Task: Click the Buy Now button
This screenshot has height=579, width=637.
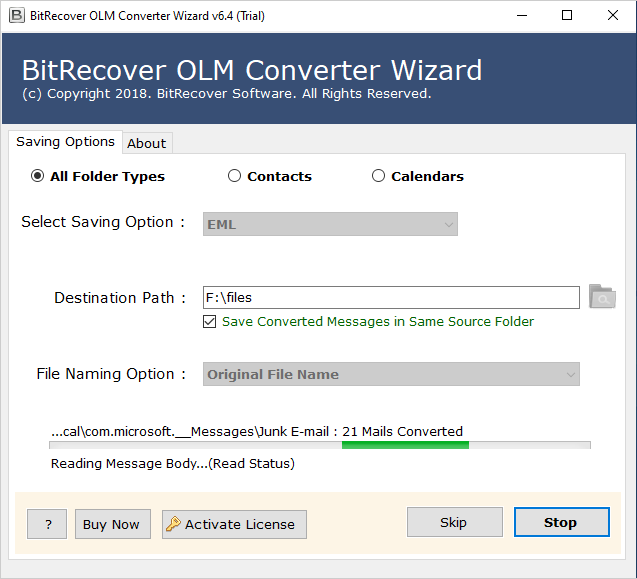Action: pyautogui.click(x=113, y=524)
